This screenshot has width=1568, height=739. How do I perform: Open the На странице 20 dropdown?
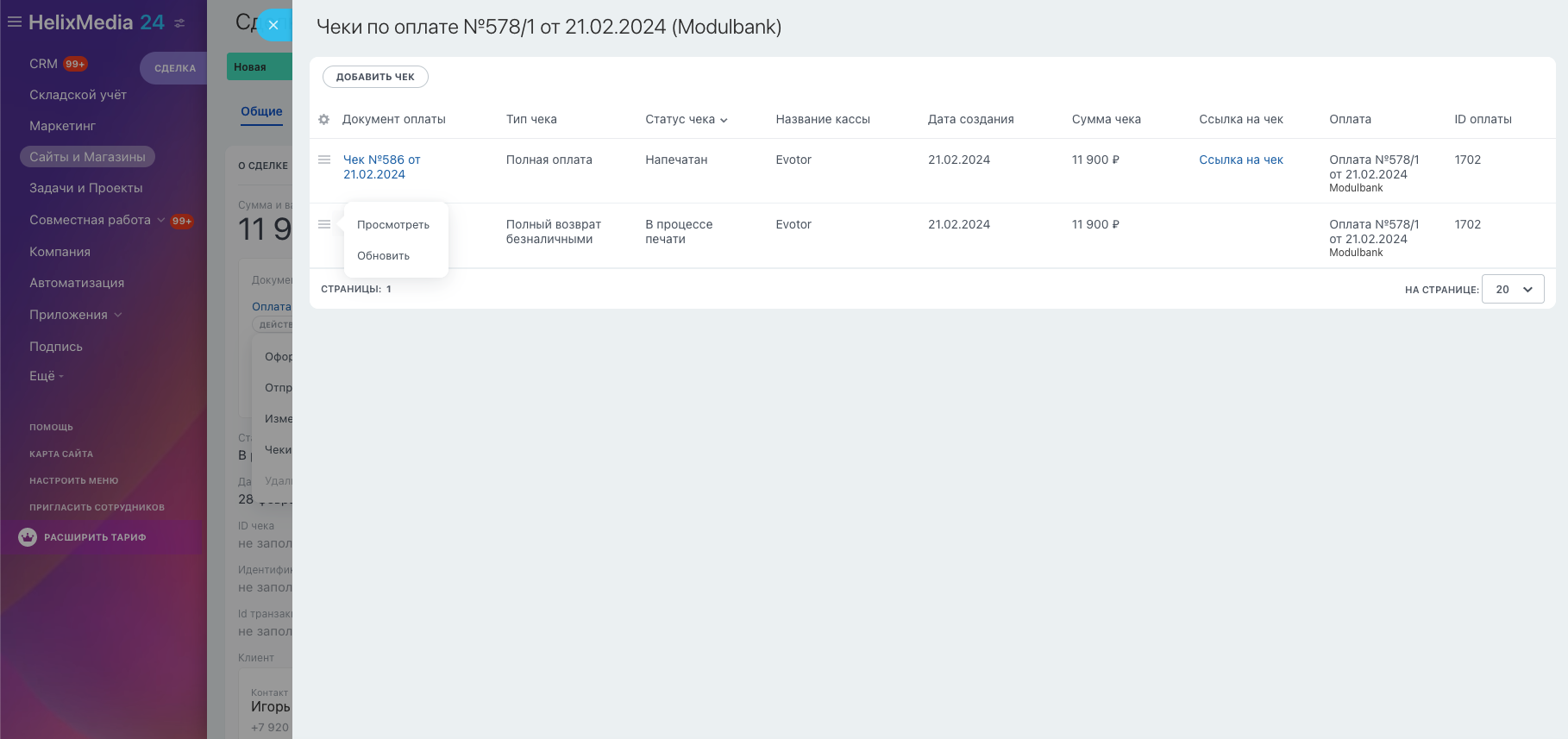(x=1513, y=290)
